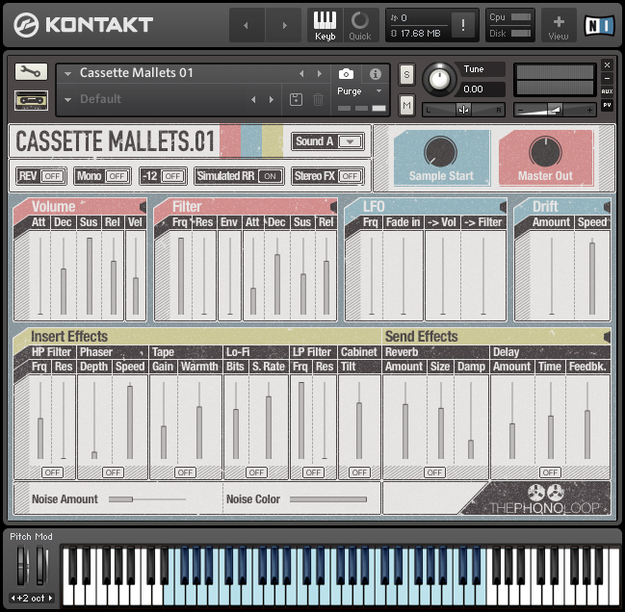The image size is (625, 612).
Task: Click the panic exclamation mark button
Action: pyautogui.click(x=463, y=26)
